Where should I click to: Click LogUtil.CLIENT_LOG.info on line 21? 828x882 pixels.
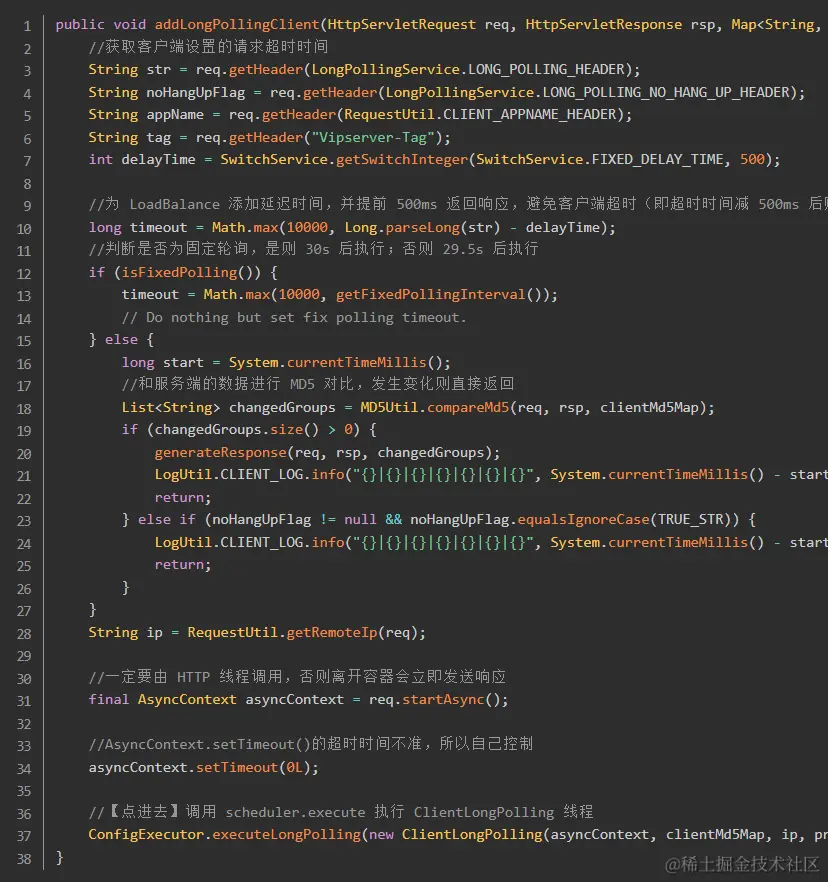(x=249, y=475)
